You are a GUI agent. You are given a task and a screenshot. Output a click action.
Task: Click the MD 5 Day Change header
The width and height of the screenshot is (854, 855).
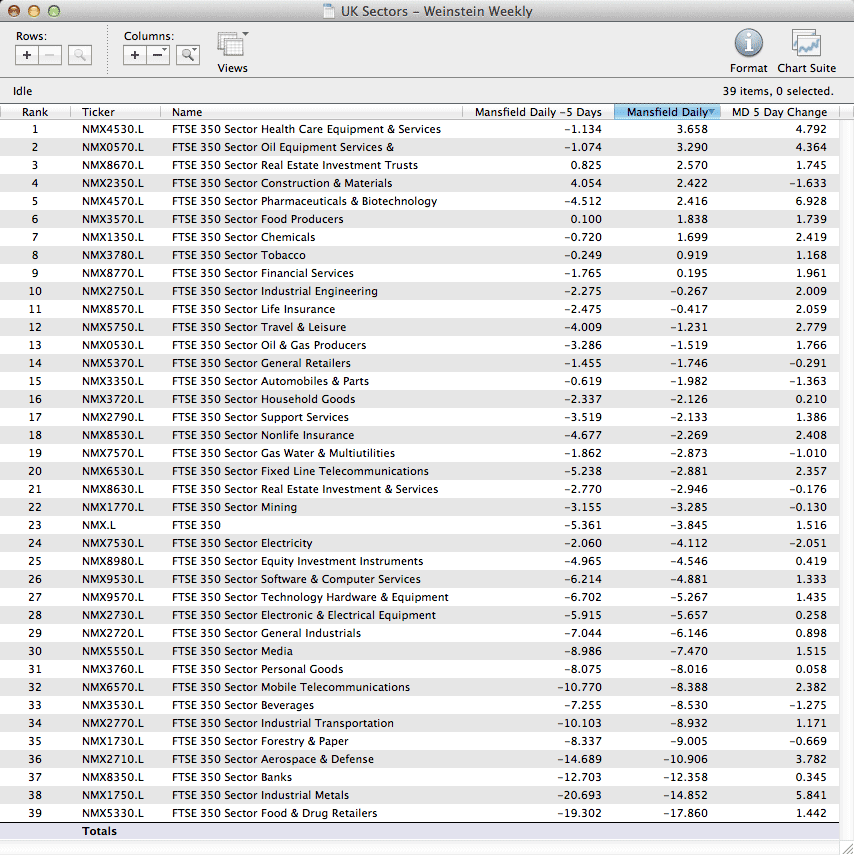(x=779, y=112)
